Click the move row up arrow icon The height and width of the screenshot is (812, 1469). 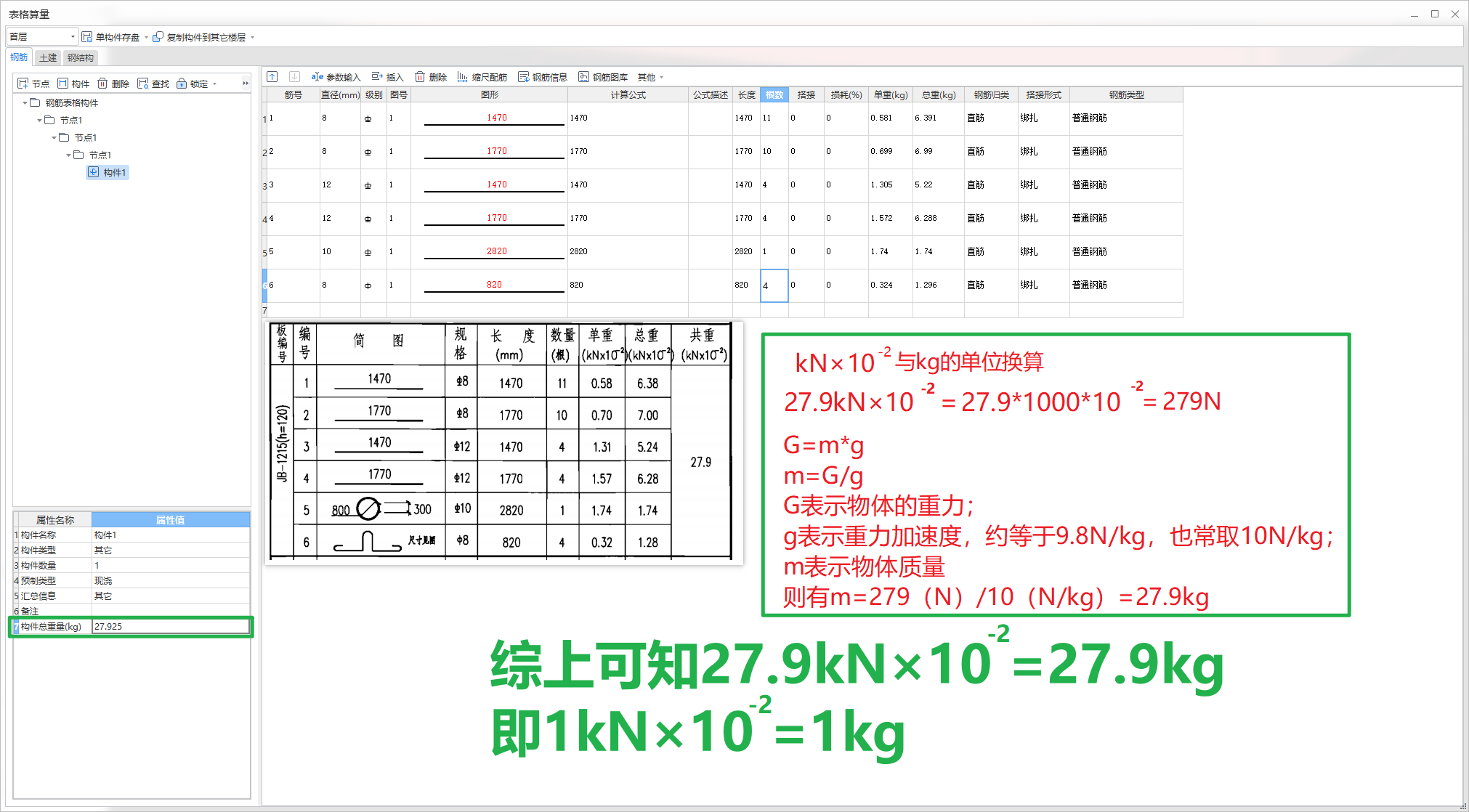272,76
